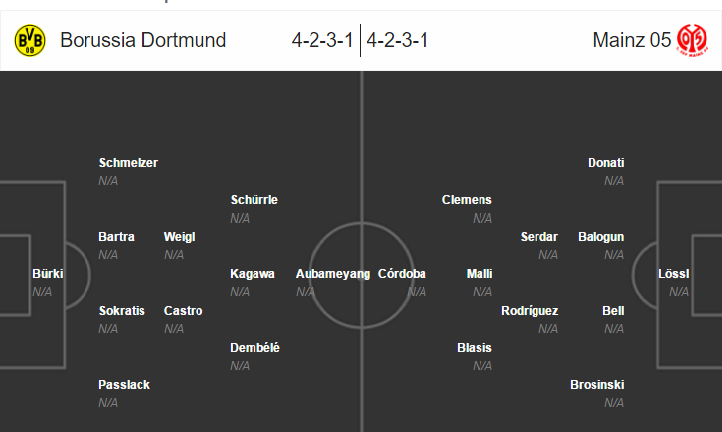The image size is (722, 432).
Task: Click the Mainz 05 club logo
Action: 692,41
